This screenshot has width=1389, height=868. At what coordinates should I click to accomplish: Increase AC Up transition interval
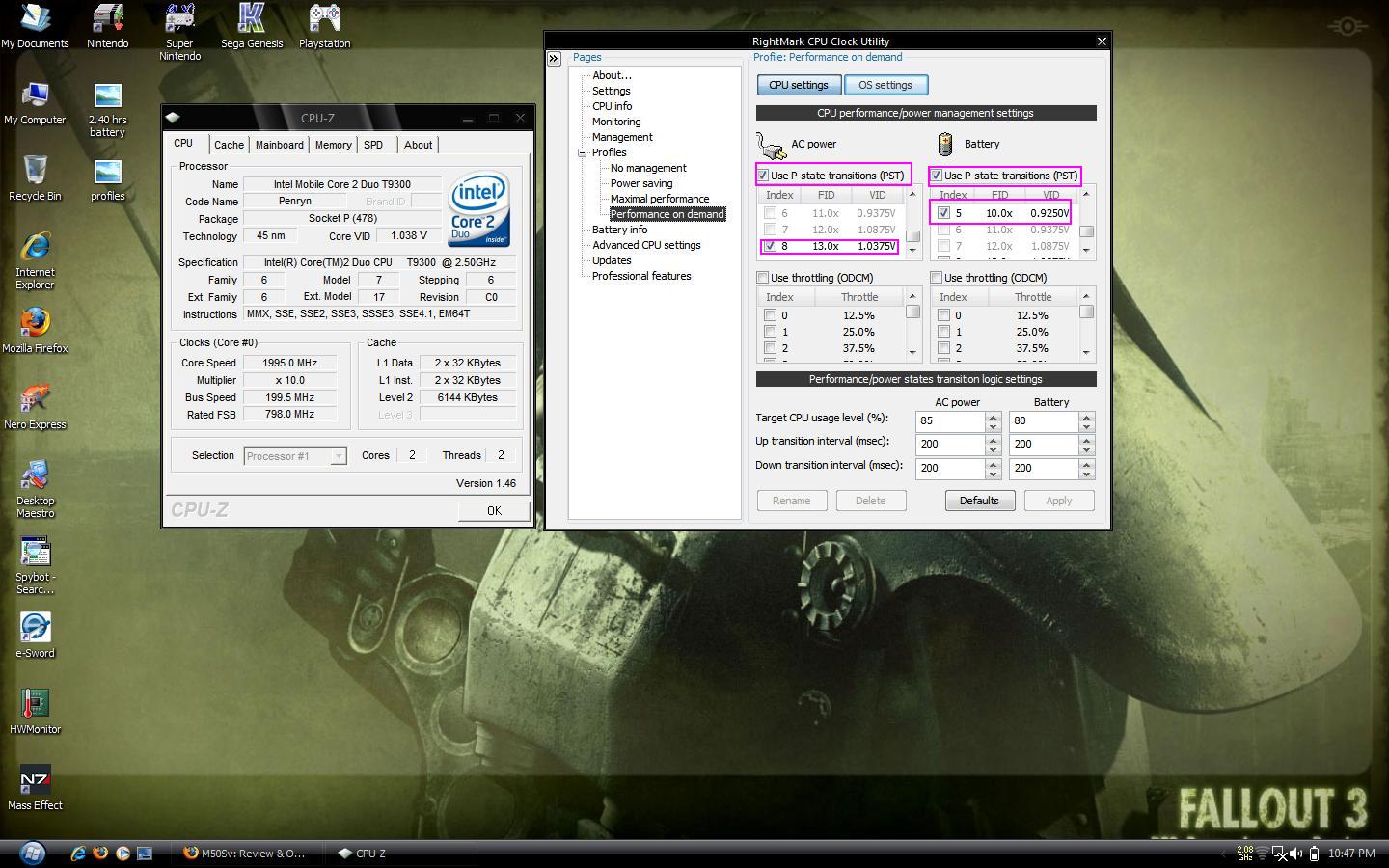click(x=993, y=440)
